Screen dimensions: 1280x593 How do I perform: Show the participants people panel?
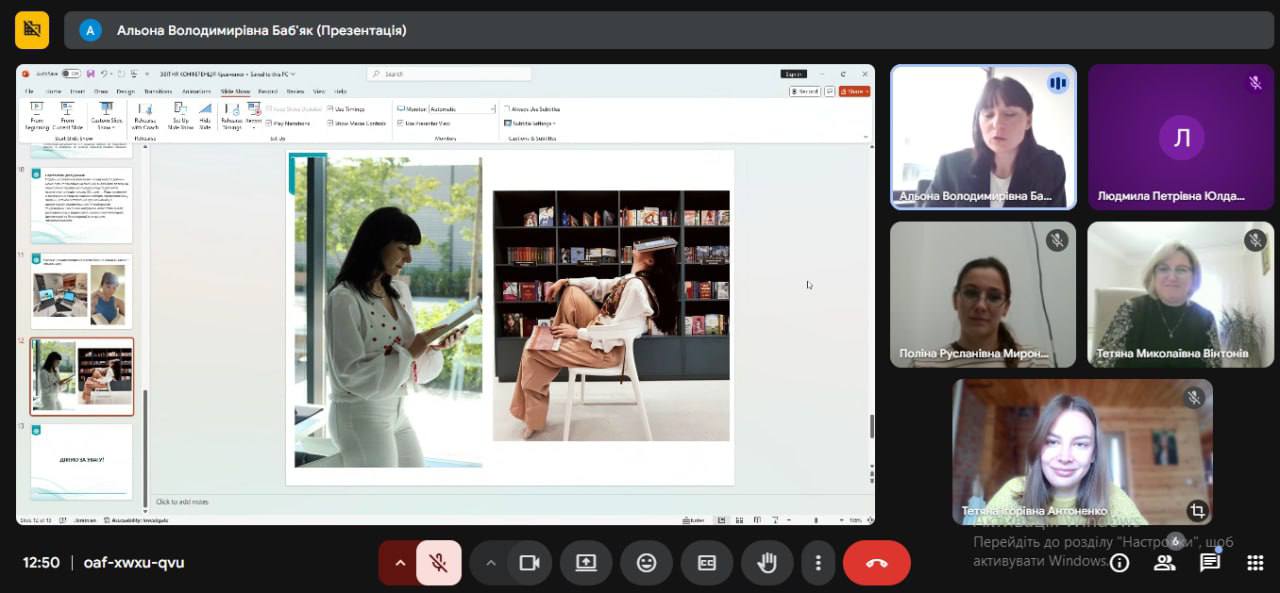tap(1164, 563)
